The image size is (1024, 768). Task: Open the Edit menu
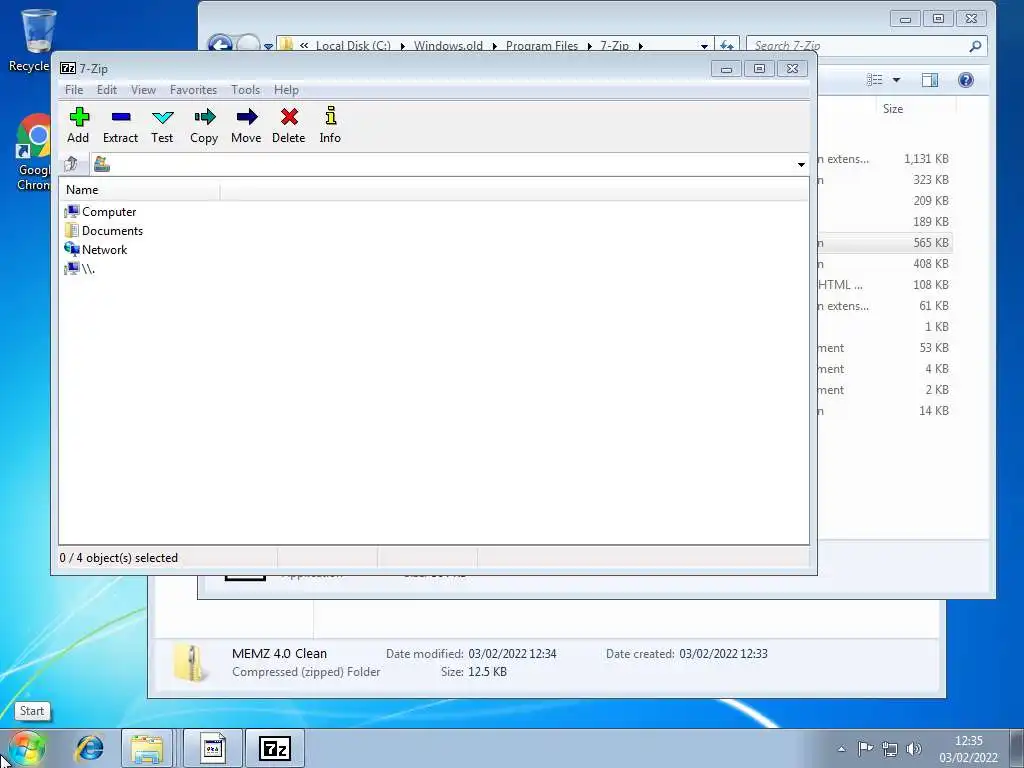[x=106, y=90]
